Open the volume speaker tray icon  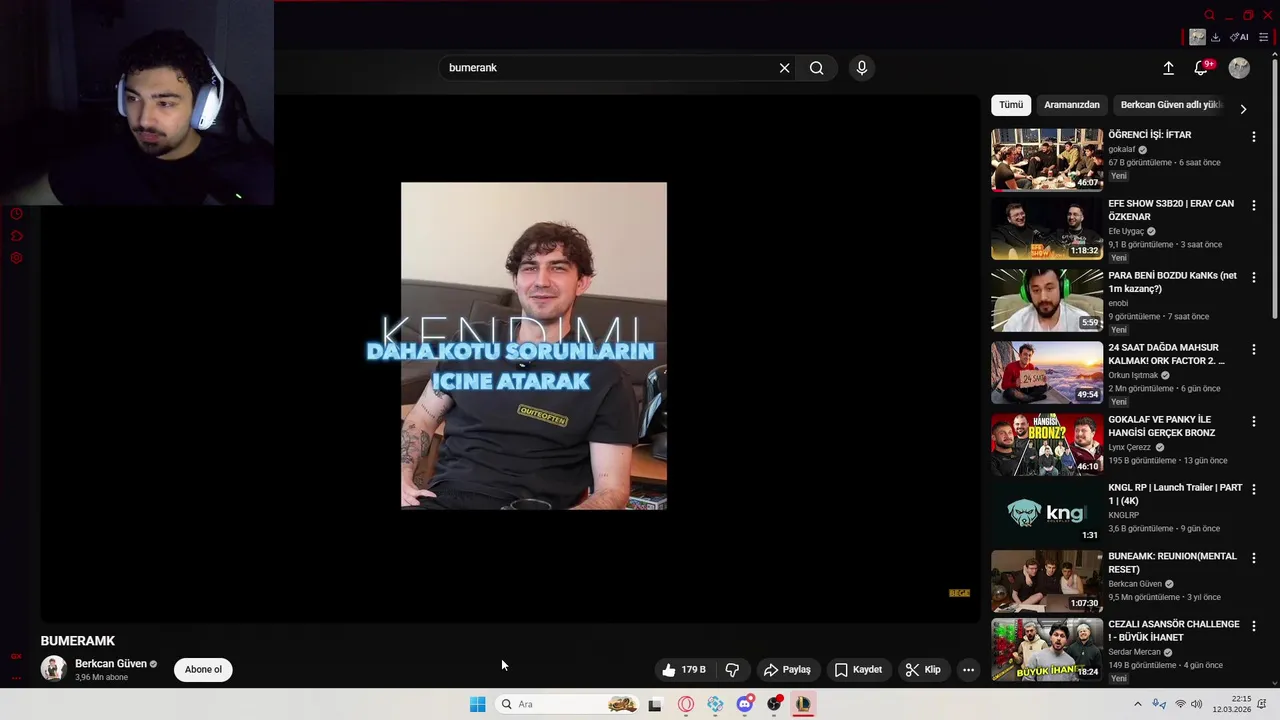coord(1197,704)
